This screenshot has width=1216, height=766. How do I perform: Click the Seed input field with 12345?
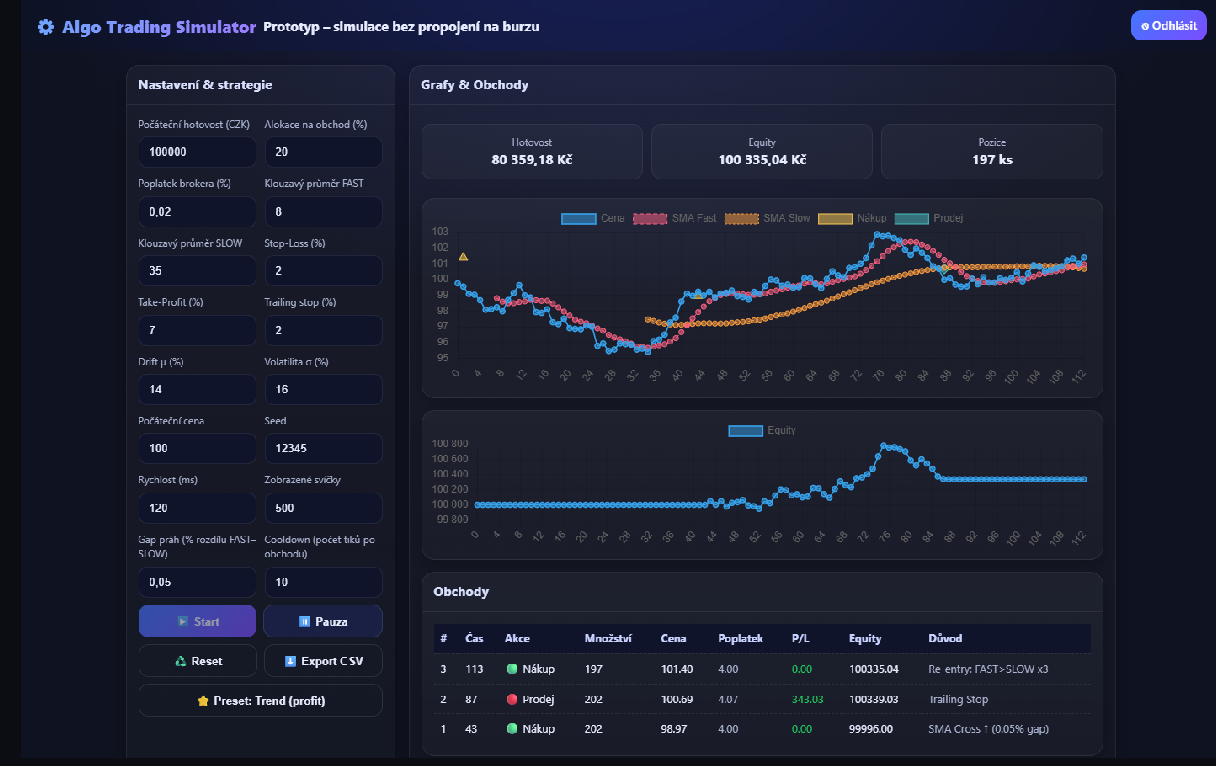322,448
